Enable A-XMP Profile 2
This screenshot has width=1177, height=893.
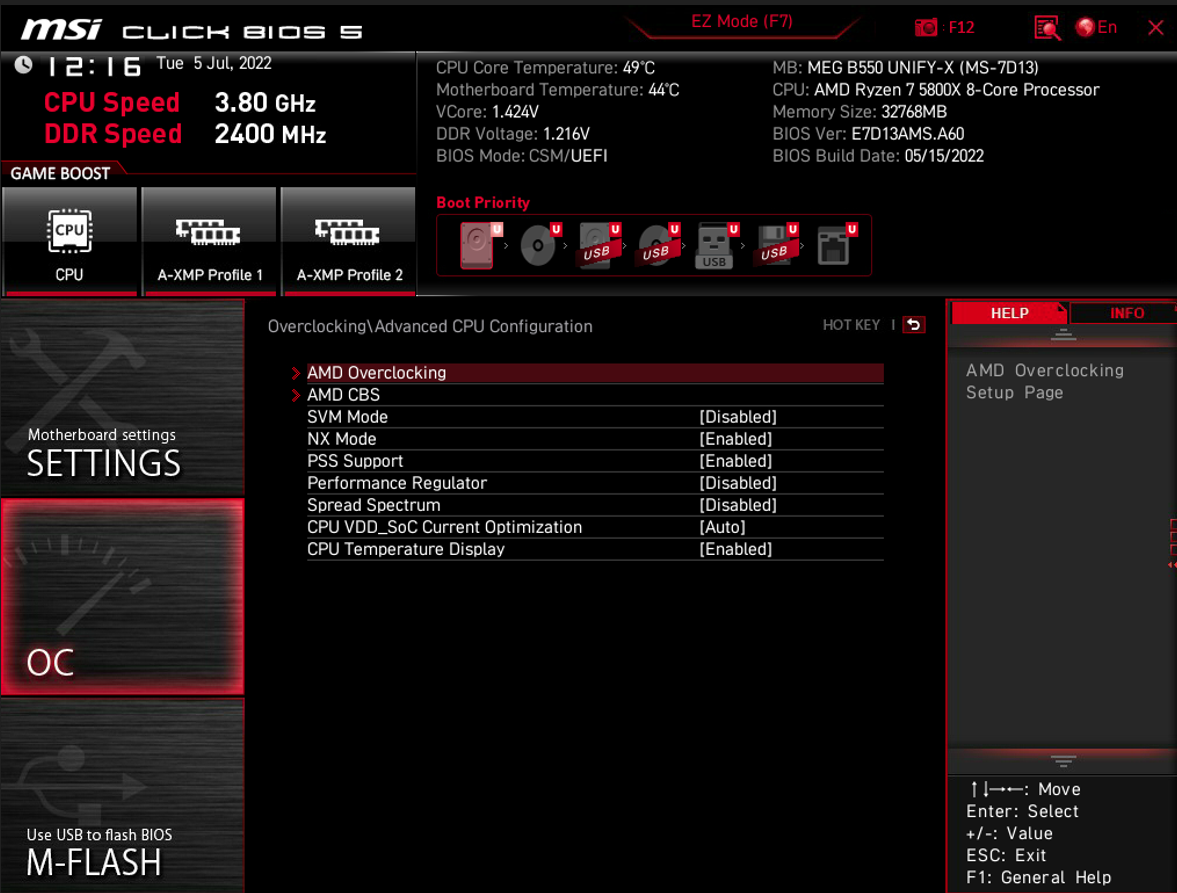349,242
